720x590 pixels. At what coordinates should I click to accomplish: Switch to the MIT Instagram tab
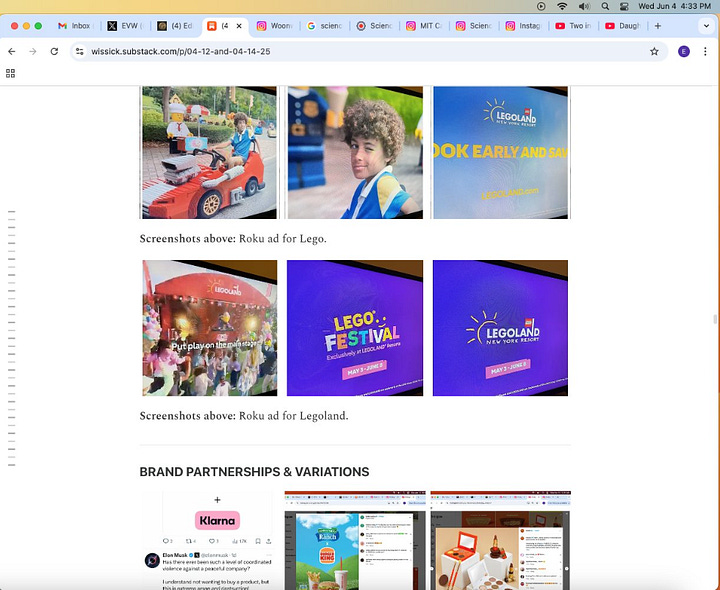click(423, 26)
